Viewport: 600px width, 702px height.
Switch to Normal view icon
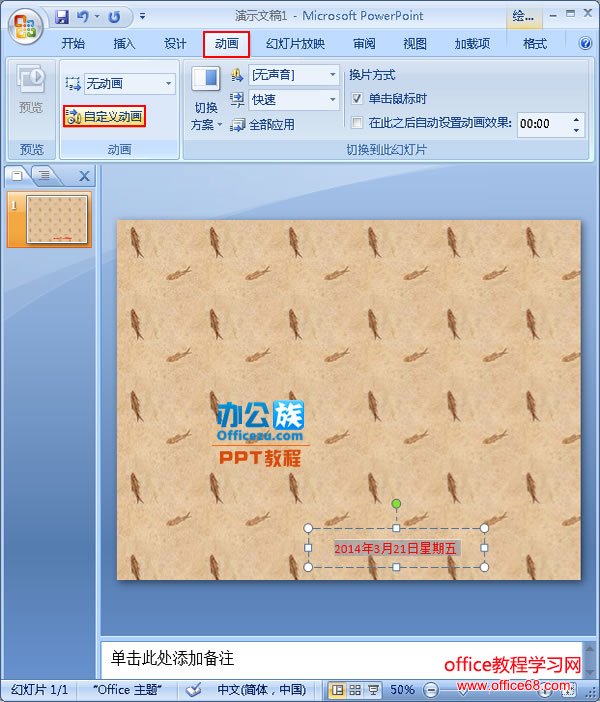click(337, 690)
